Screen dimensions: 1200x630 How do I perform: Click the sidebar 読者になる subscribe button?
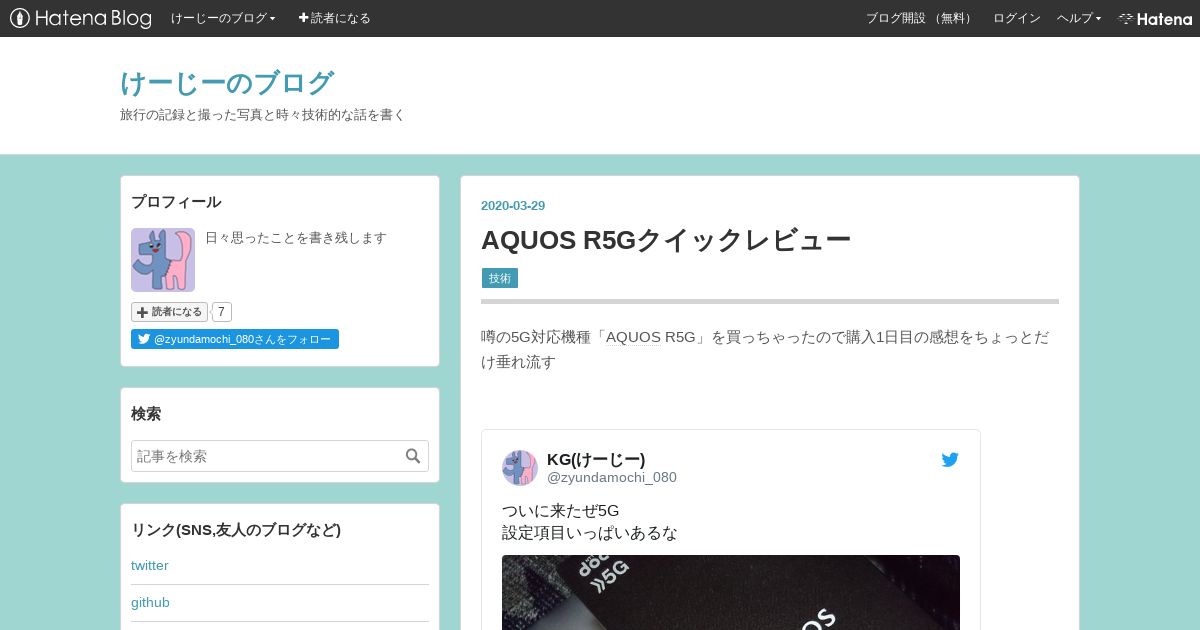pos(169,312)
